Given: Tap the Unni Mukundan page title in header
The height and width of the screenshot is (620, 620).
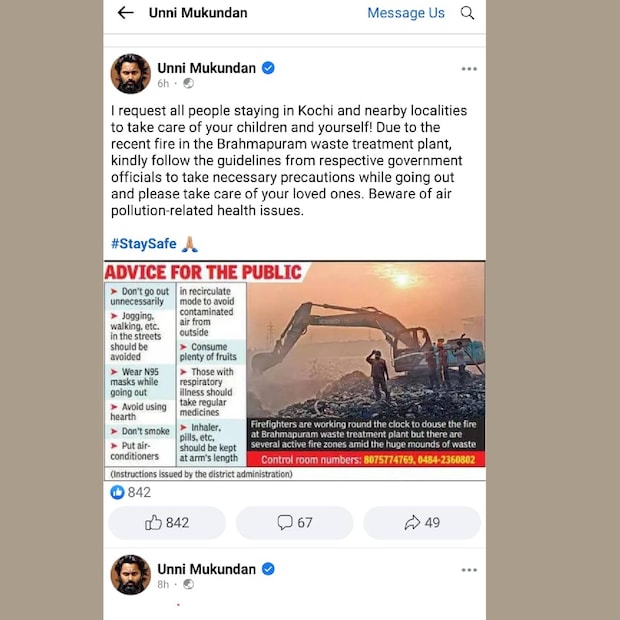Looking at the screenshot, I should click(198, 13).
